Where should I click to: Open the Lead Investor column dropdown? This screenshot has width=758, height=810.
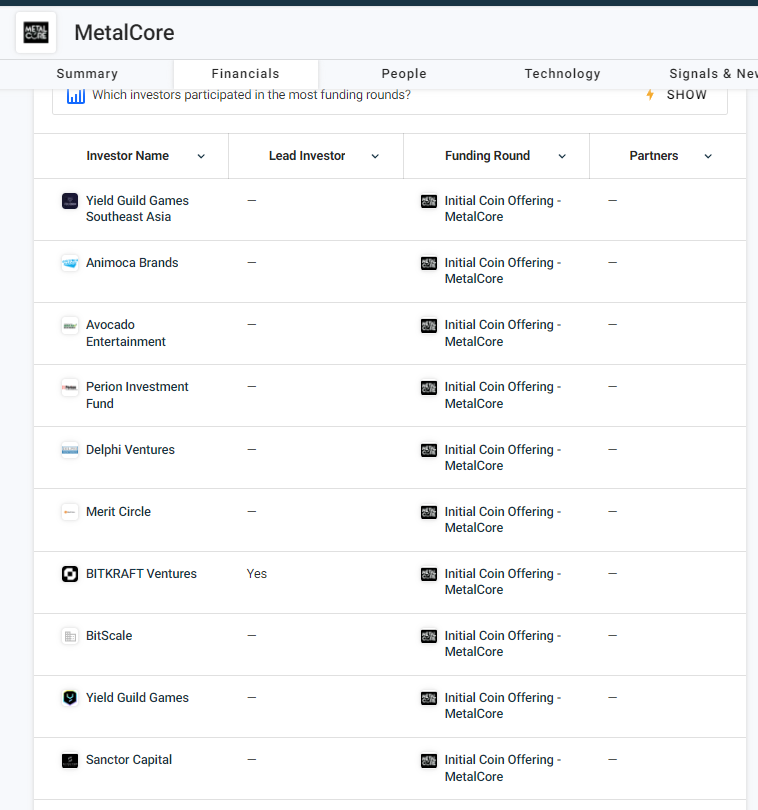pyautogui.click(x=375, y=156)
